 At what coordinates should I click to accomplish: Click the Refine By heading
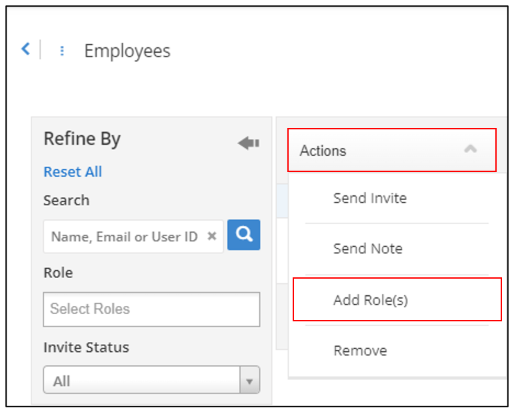[82, 139]
